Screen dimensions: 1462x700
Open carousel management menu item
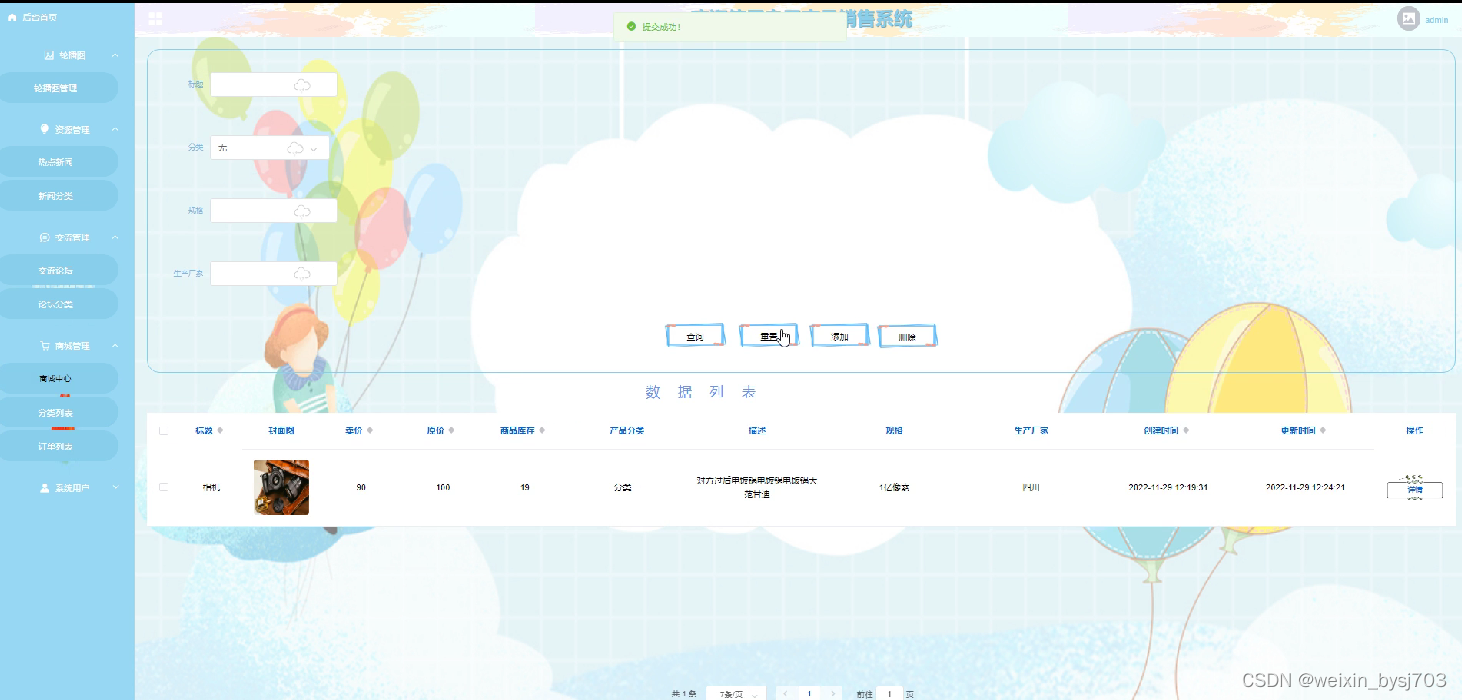(x=57, y=88)
